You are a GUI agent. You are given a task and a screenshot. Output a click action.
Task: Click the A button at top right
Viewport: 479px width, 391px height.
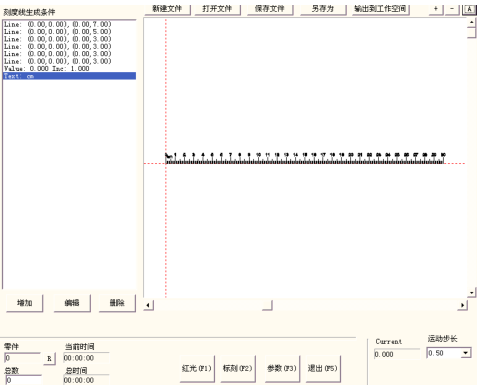(x=469, y=9)
